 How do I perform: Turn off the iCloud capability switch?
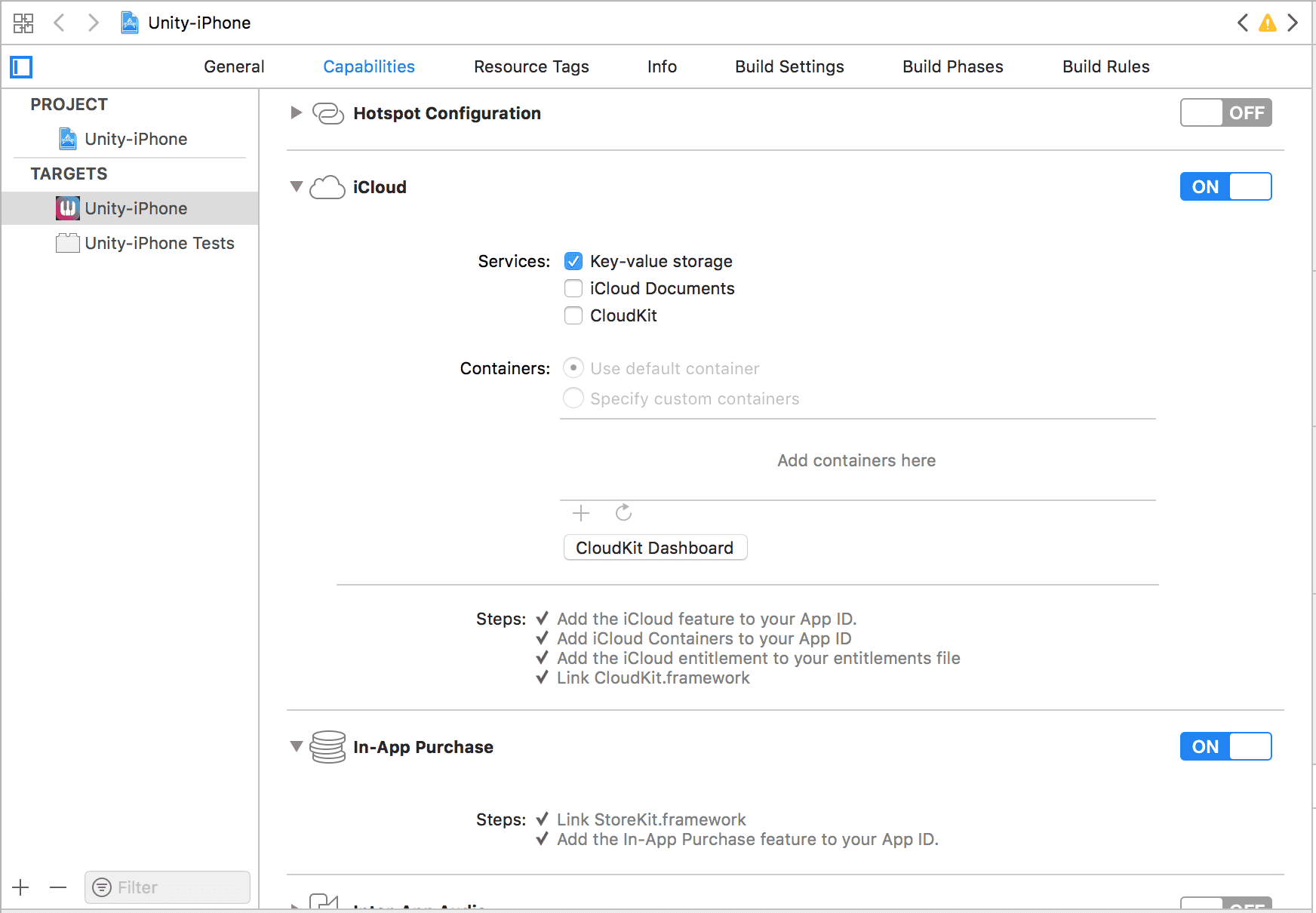1226,187
